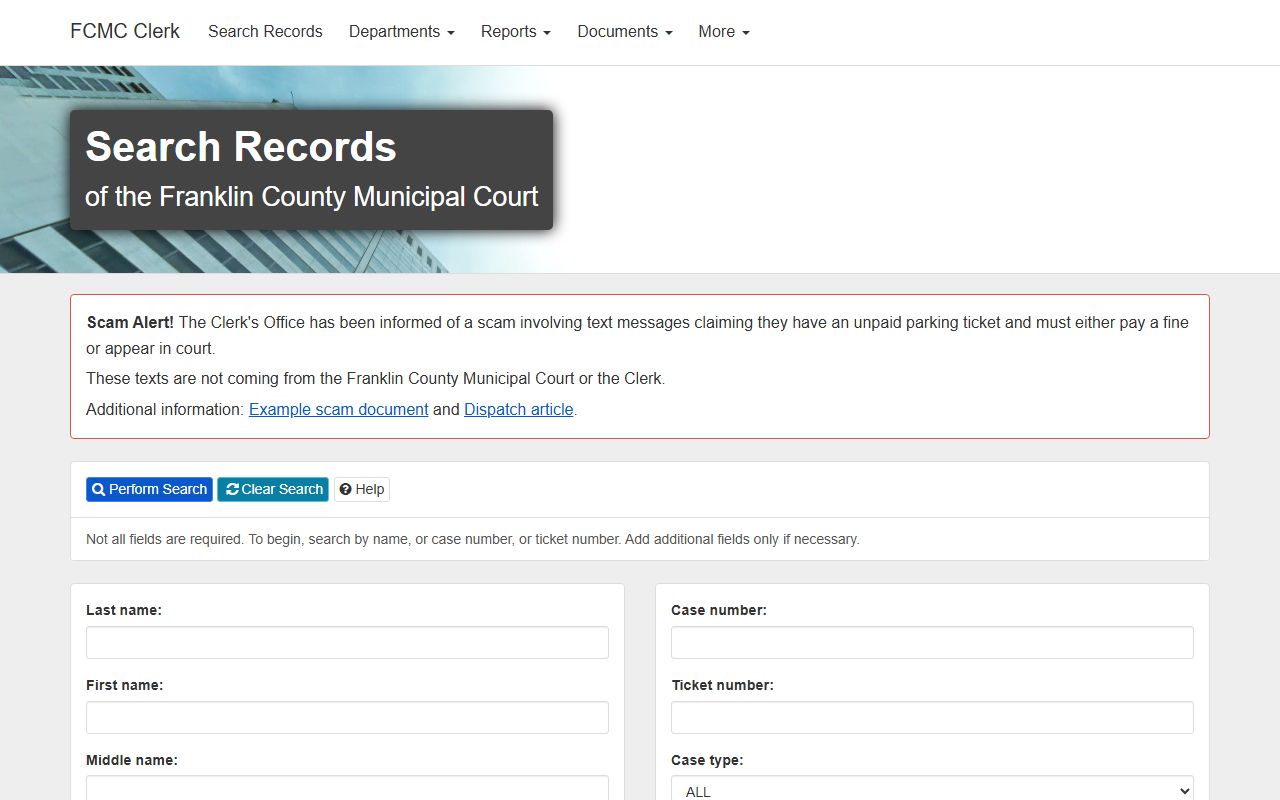
Task: Open the Documents dropdown in navbar
Action: coord(624,32)
